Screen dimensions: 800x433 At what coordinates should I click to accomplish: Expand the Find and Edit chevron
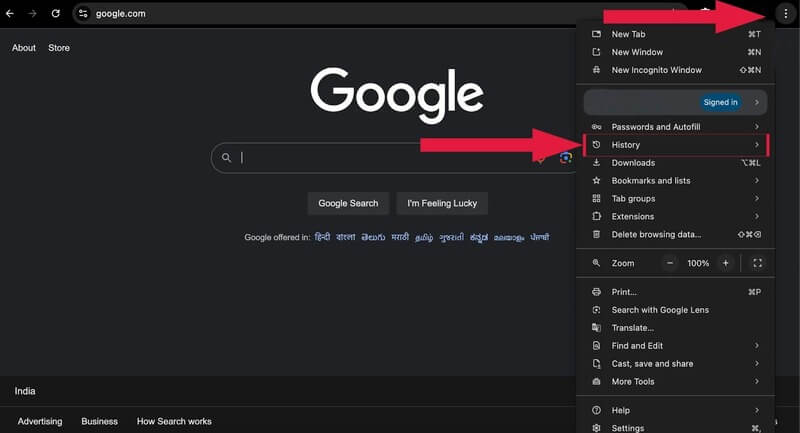(757, 345)
